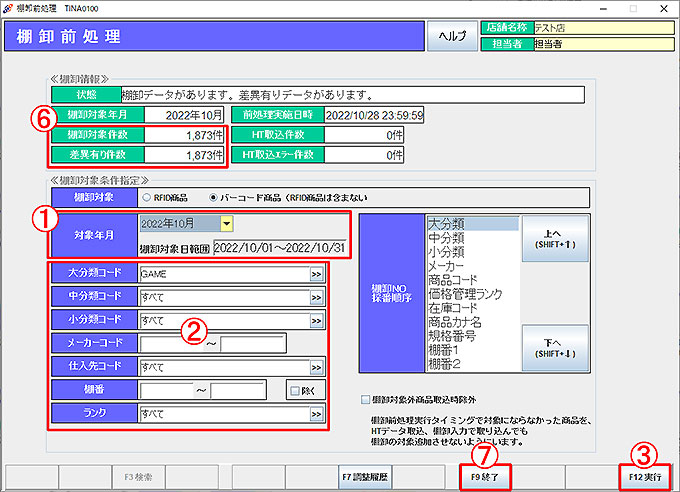The height and width of the screenshot is (492, 680).
Task: Expand the 大分類コード selection list
Action: click(x=317, y=273)
